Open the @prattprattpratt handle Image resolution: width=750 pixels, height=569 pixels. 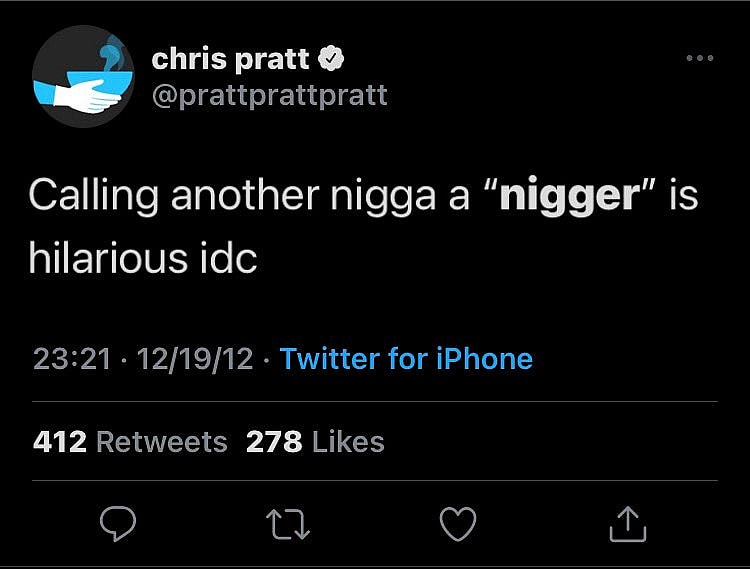269,95
